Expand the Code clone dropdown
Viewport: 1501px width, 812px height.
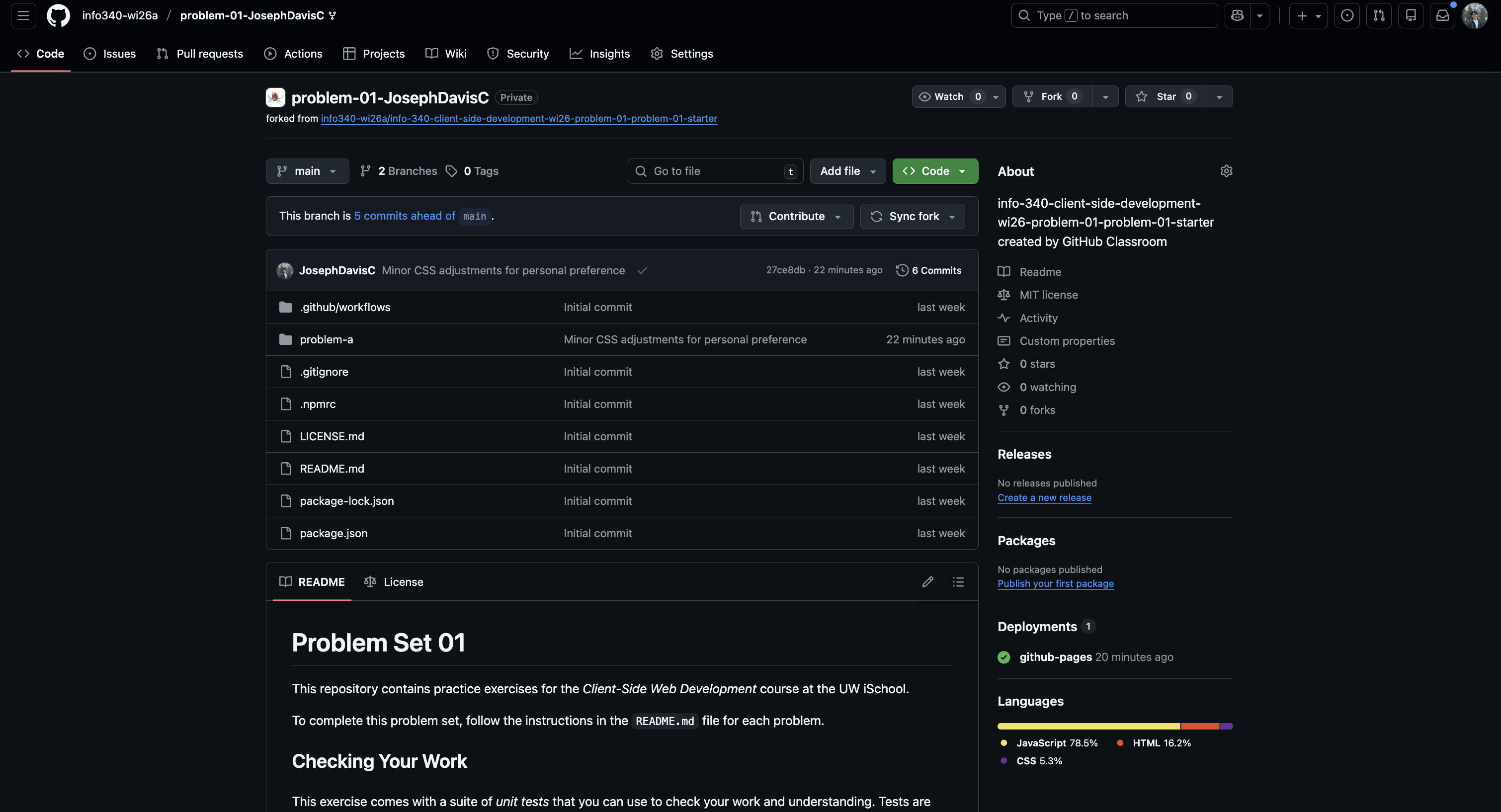[x=961, y=170]
